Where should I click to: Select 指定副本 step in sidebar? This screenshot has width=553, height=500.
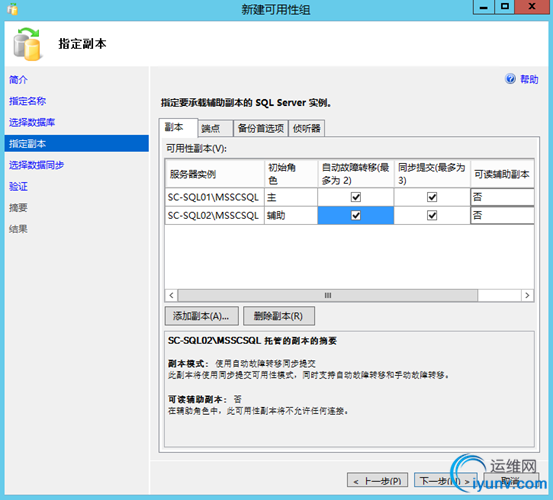click(x=77, y=144)
